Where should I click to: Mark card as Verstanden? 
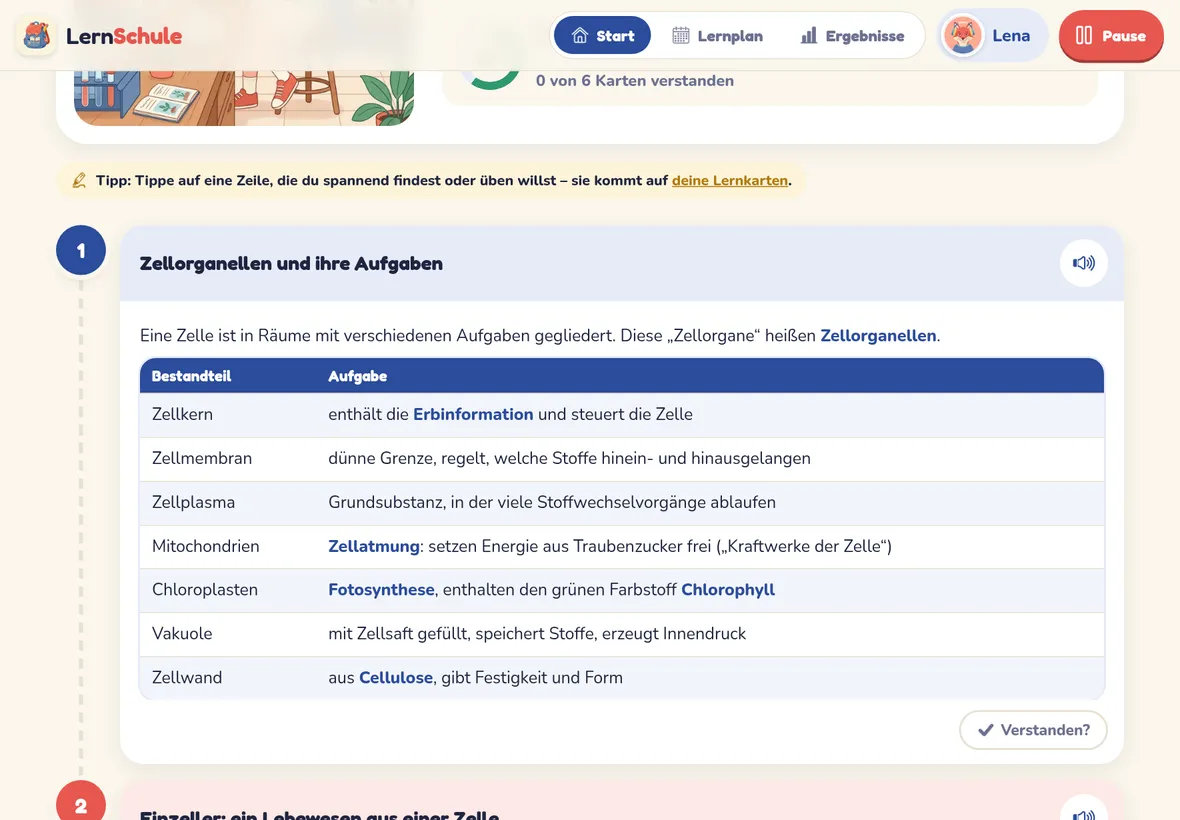coord(1032,730)
